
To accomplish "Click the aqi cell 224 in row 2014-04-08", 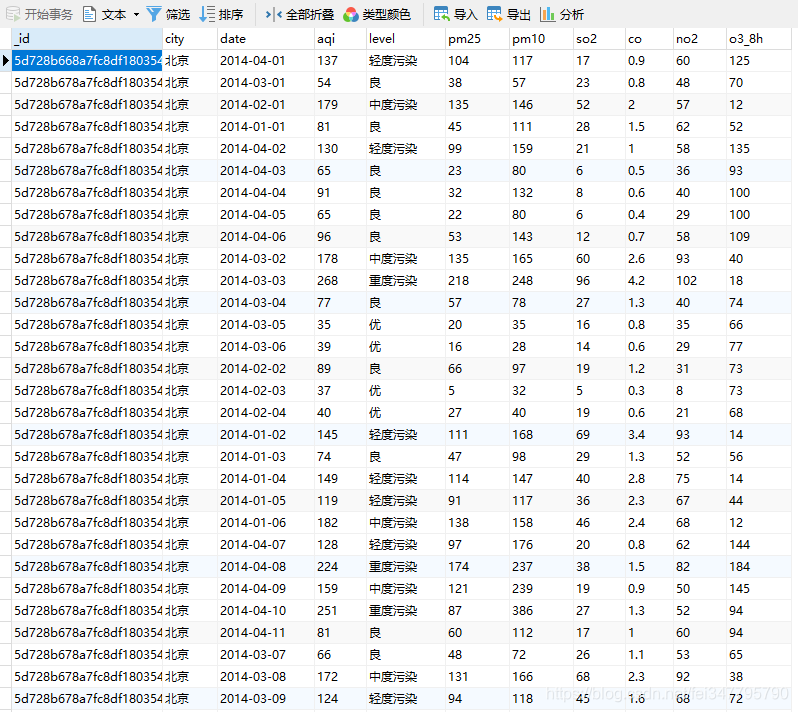I will coord(340,567).
